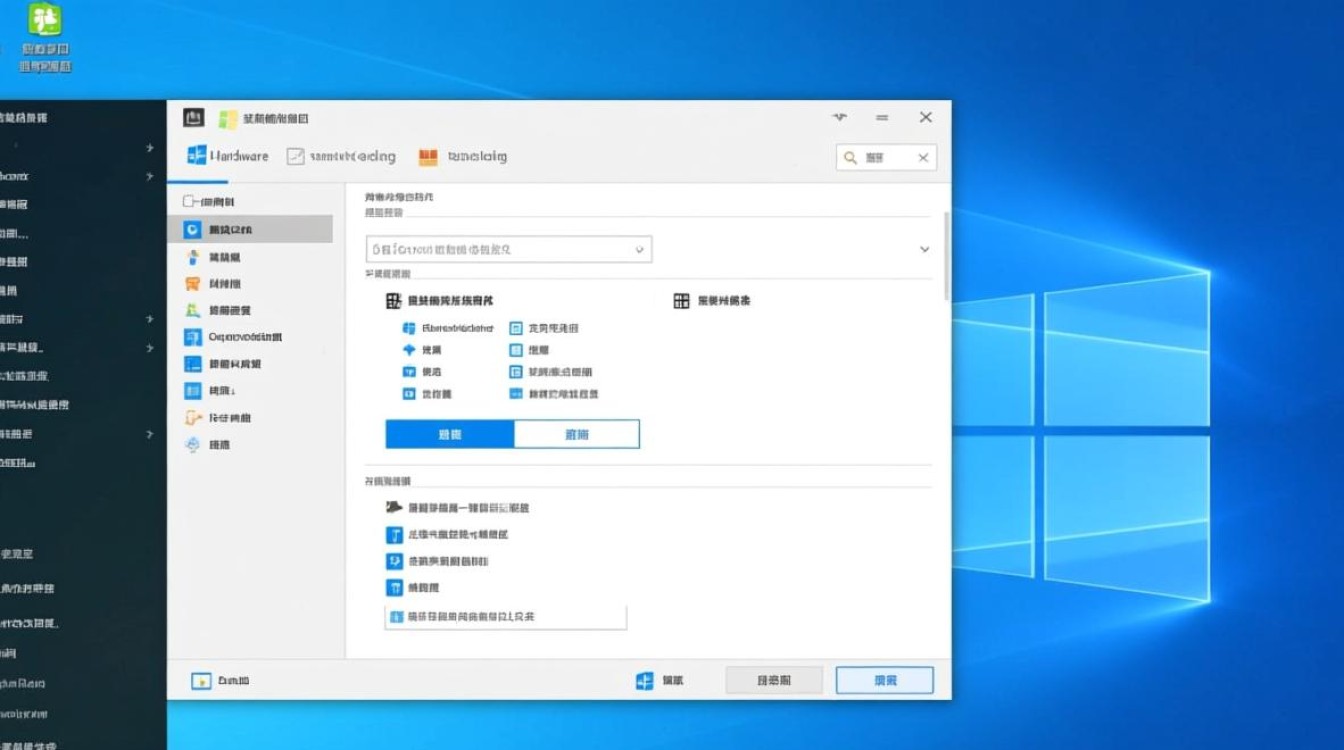Click the blue confirm button at bottom right
Screen dimensions: 1344x750
tap(884, 679)
